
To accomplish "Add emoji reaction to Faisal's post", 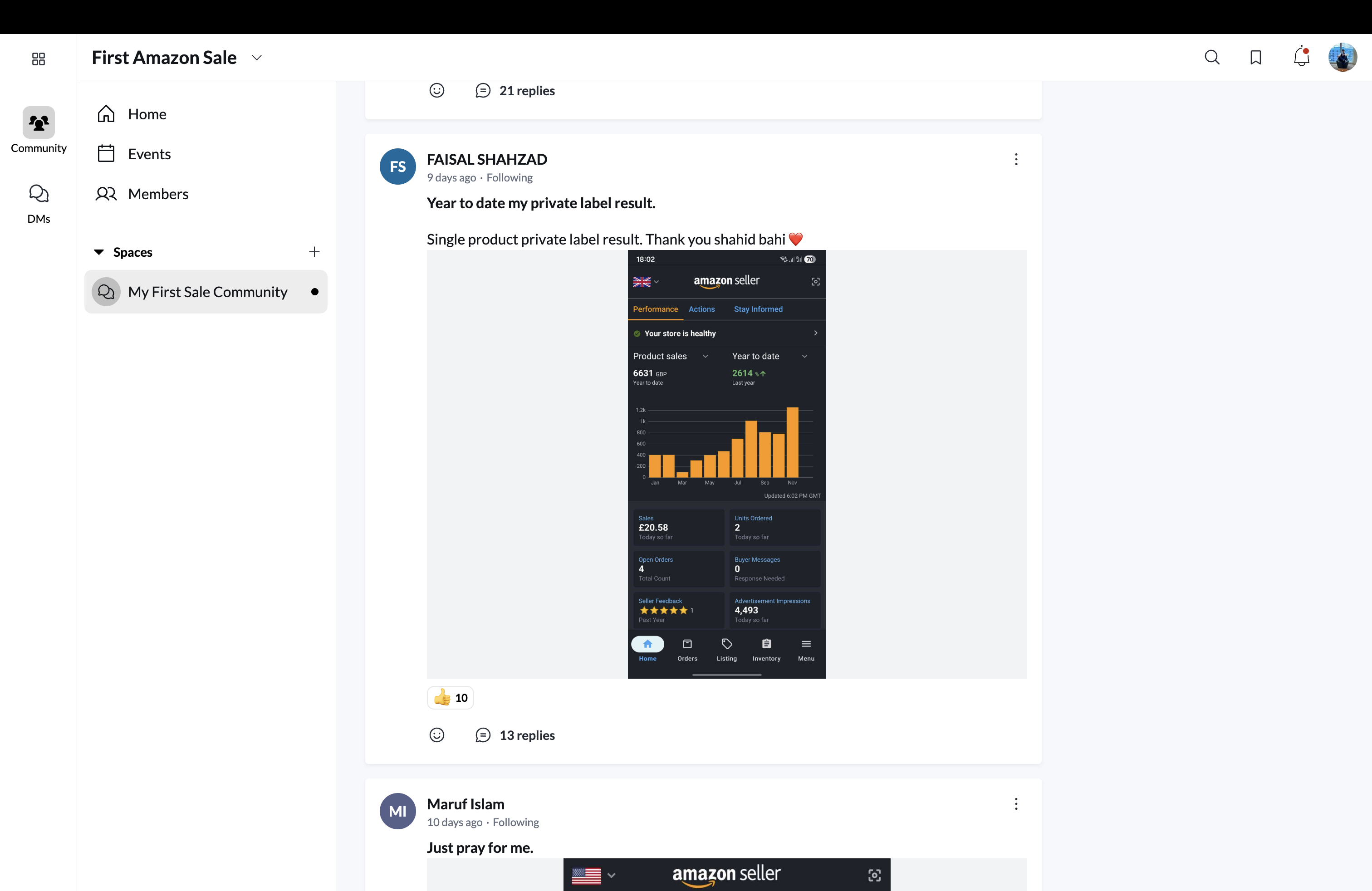I will 437,735.
